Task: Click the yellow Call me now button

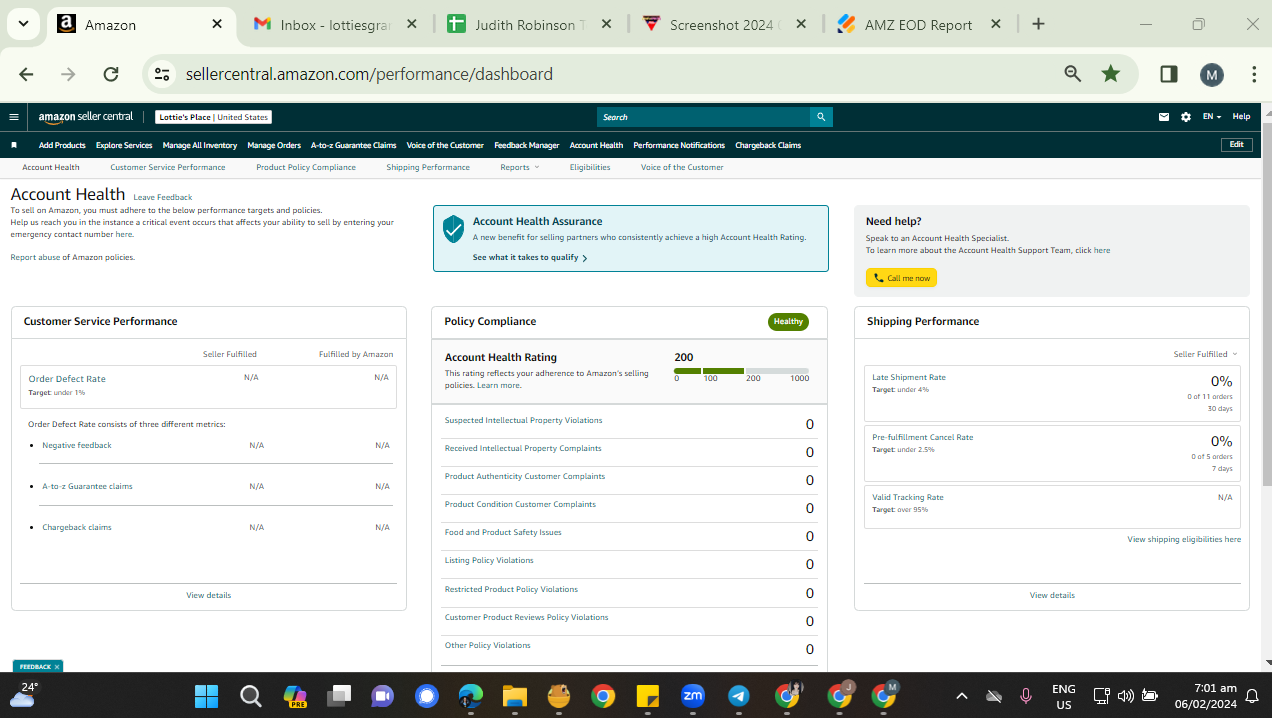Action: 901,278
